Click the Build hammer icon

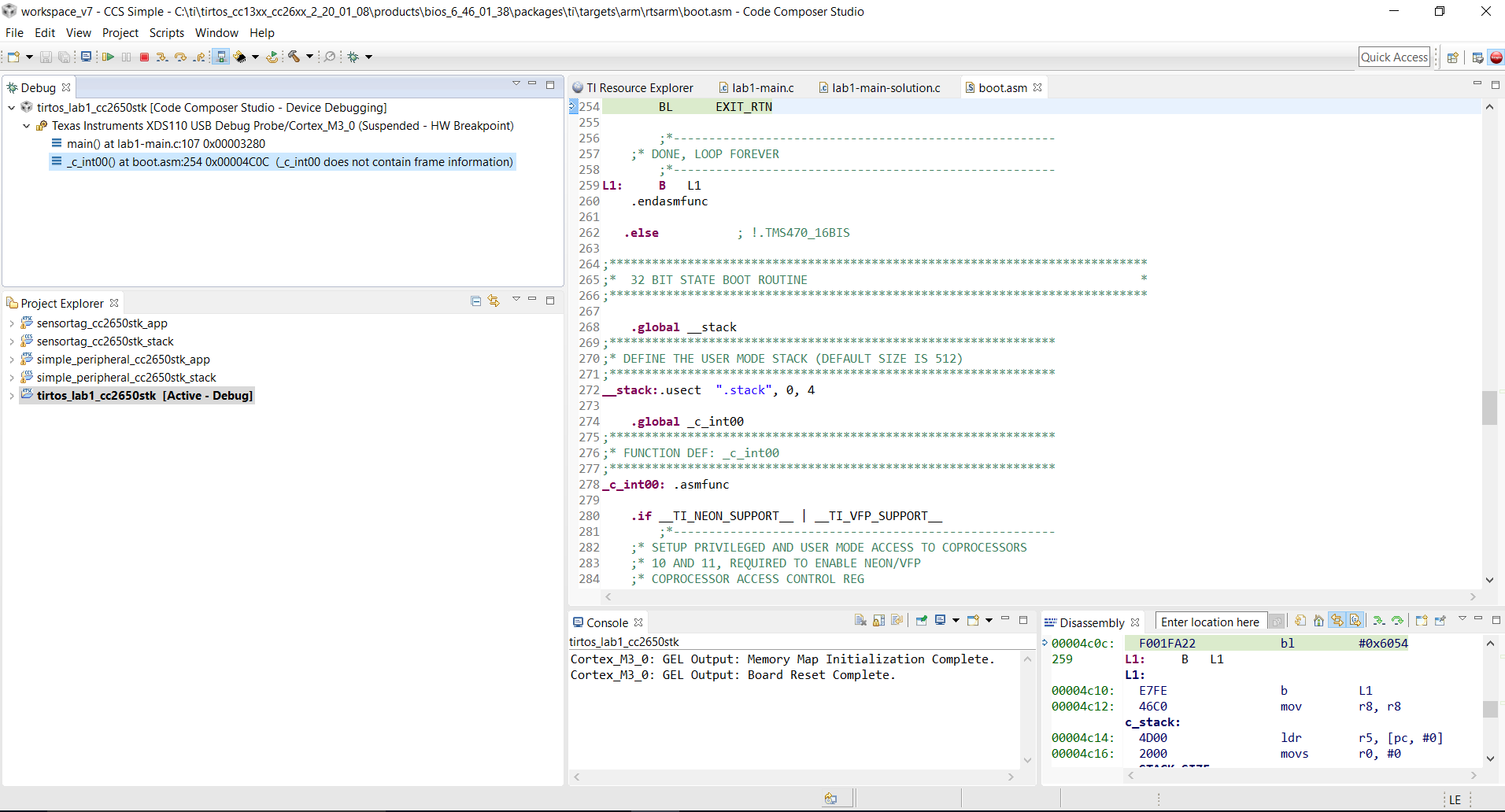(294, 57)
